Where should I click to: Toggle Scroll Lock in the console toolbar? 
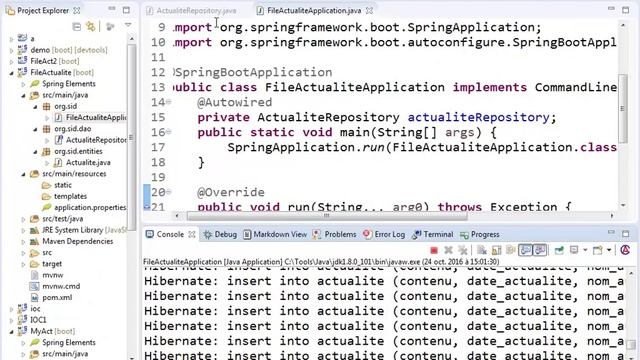[x=496, y=250]
